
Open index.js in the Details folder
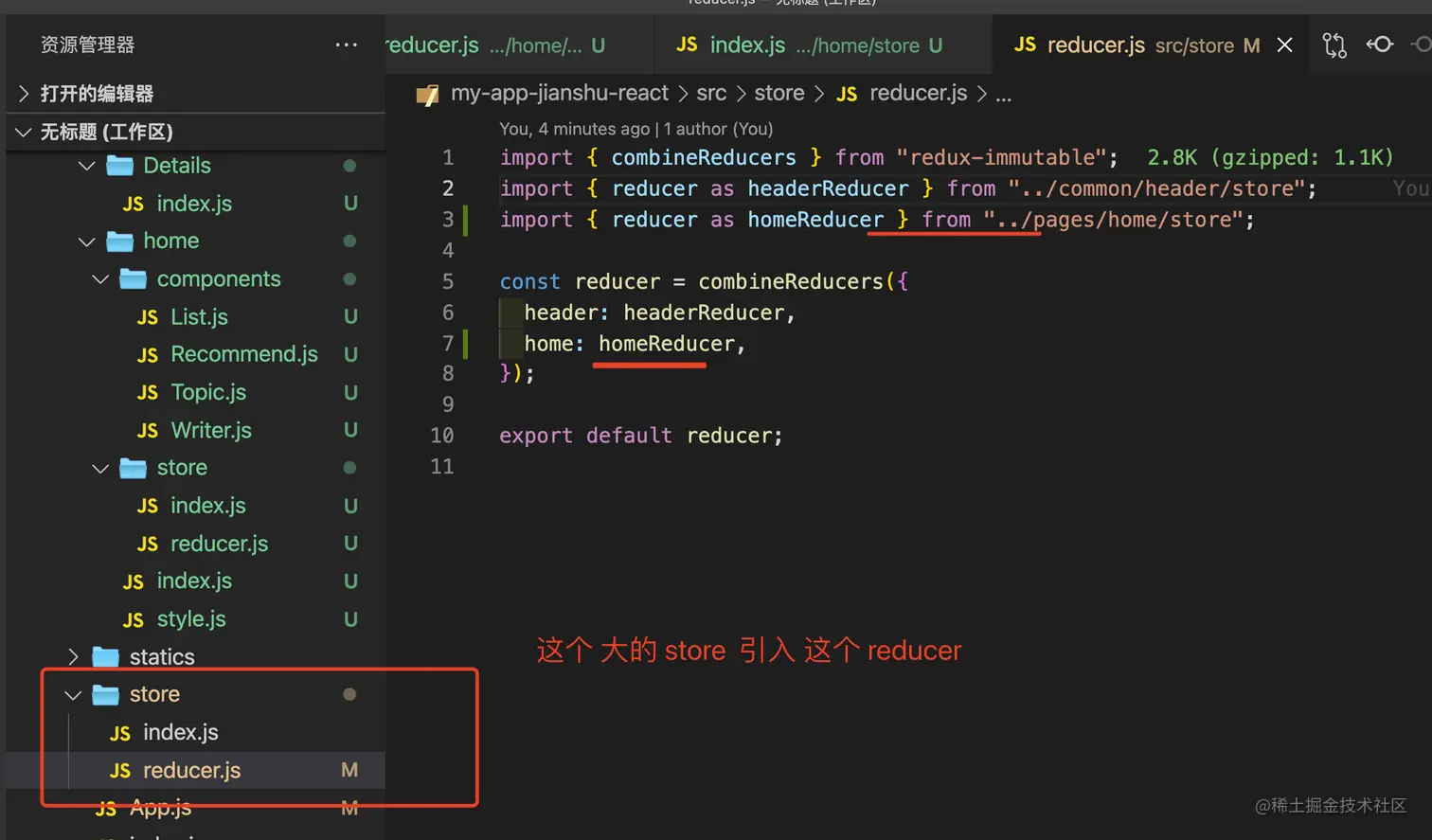click(x=194, y=204)
